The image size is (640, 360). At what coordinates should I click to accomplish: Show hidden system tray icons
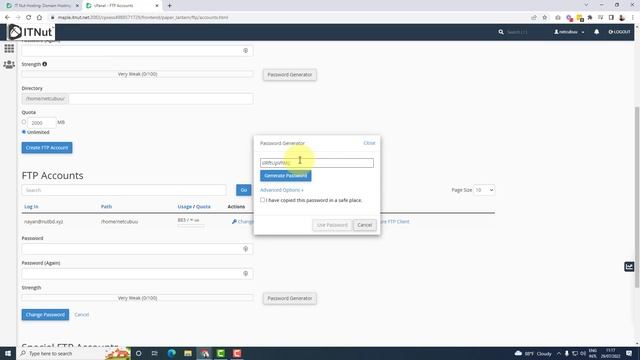[x=558, y=353]
